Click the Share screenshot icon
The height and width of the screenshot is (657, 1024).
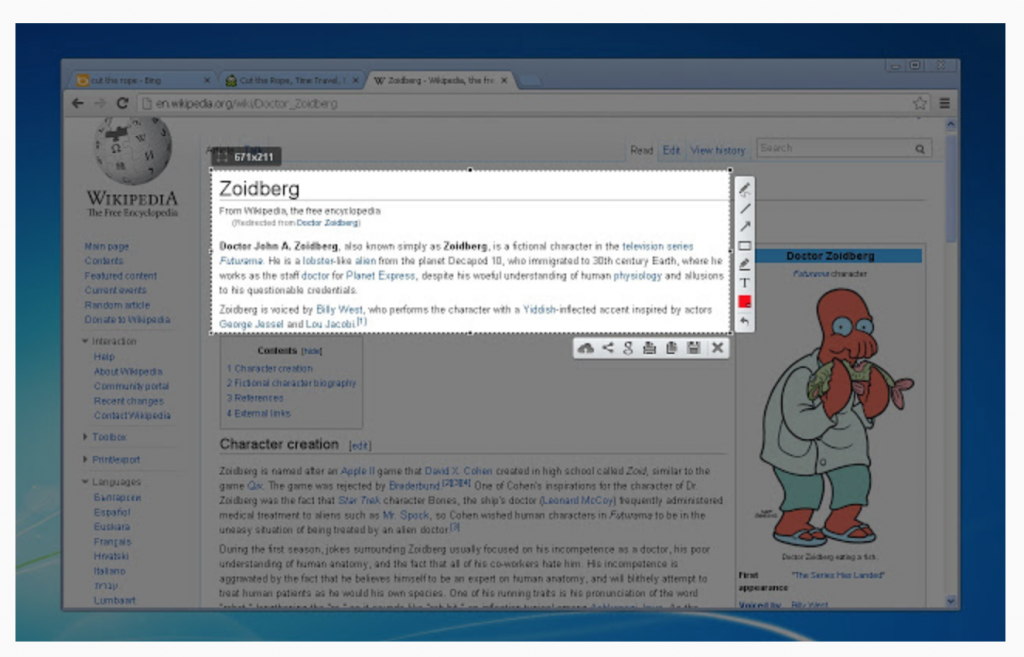point(607,348)
